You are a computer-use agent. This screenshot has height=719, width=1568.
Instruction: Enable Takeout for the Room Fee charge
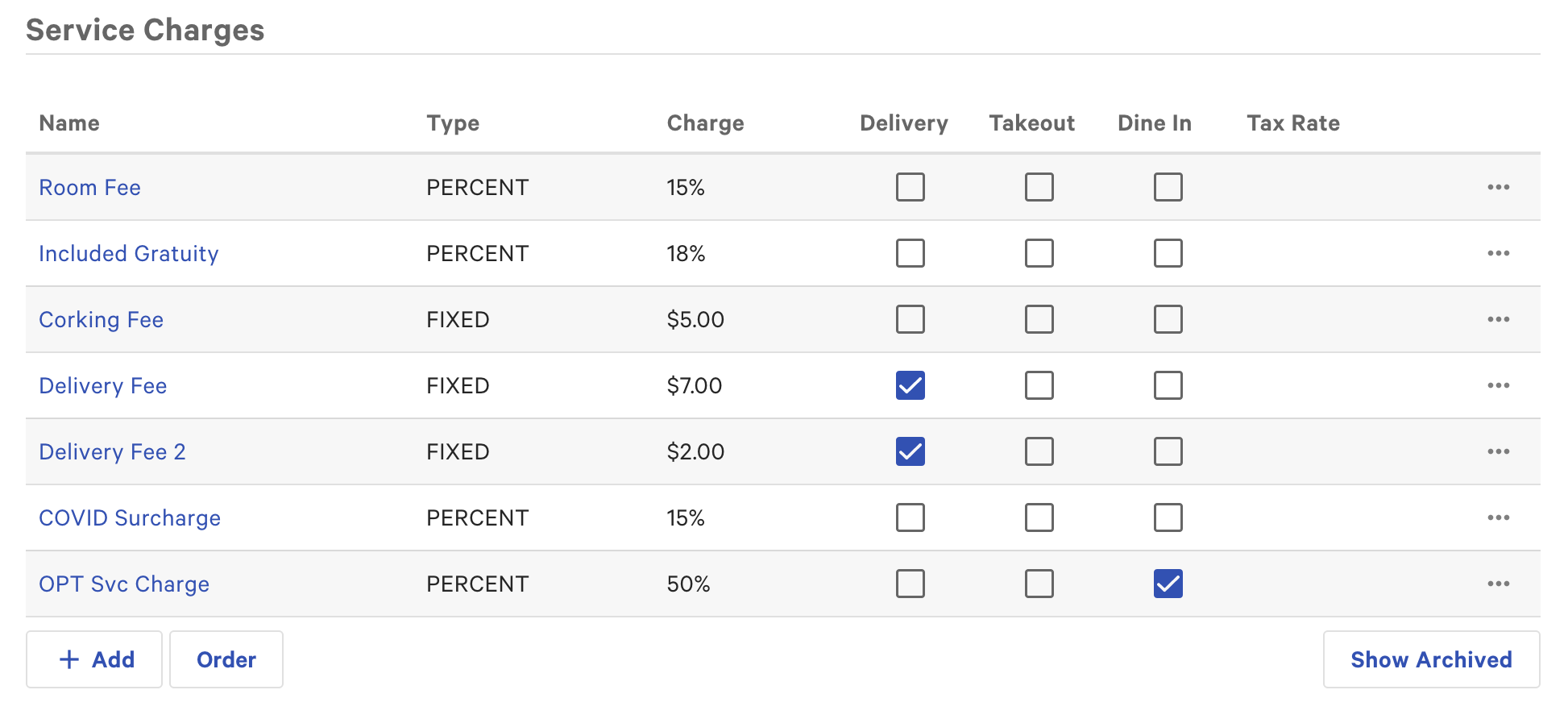click(1039, 187)
